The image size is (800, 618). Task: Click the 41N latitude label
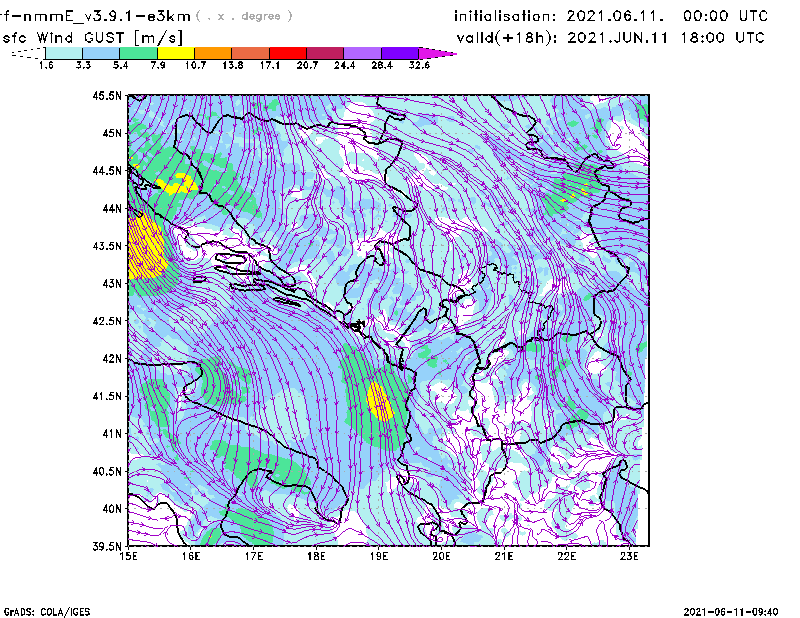point(112,434)
